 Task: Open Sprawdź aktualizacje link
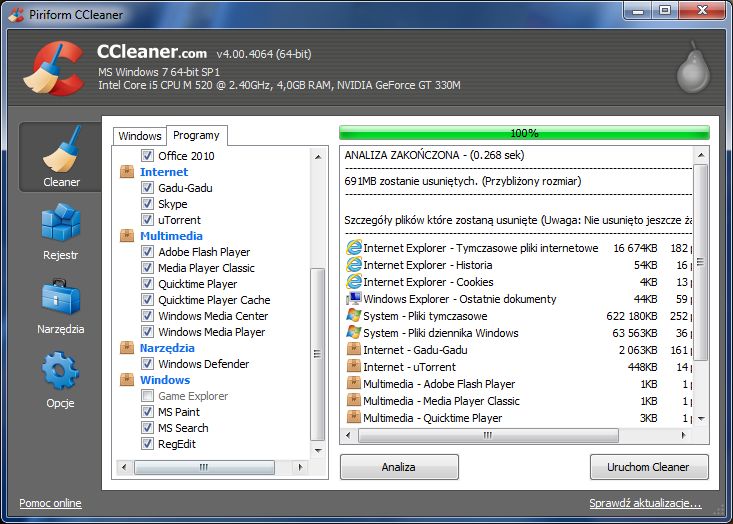(x=645, y=503)
